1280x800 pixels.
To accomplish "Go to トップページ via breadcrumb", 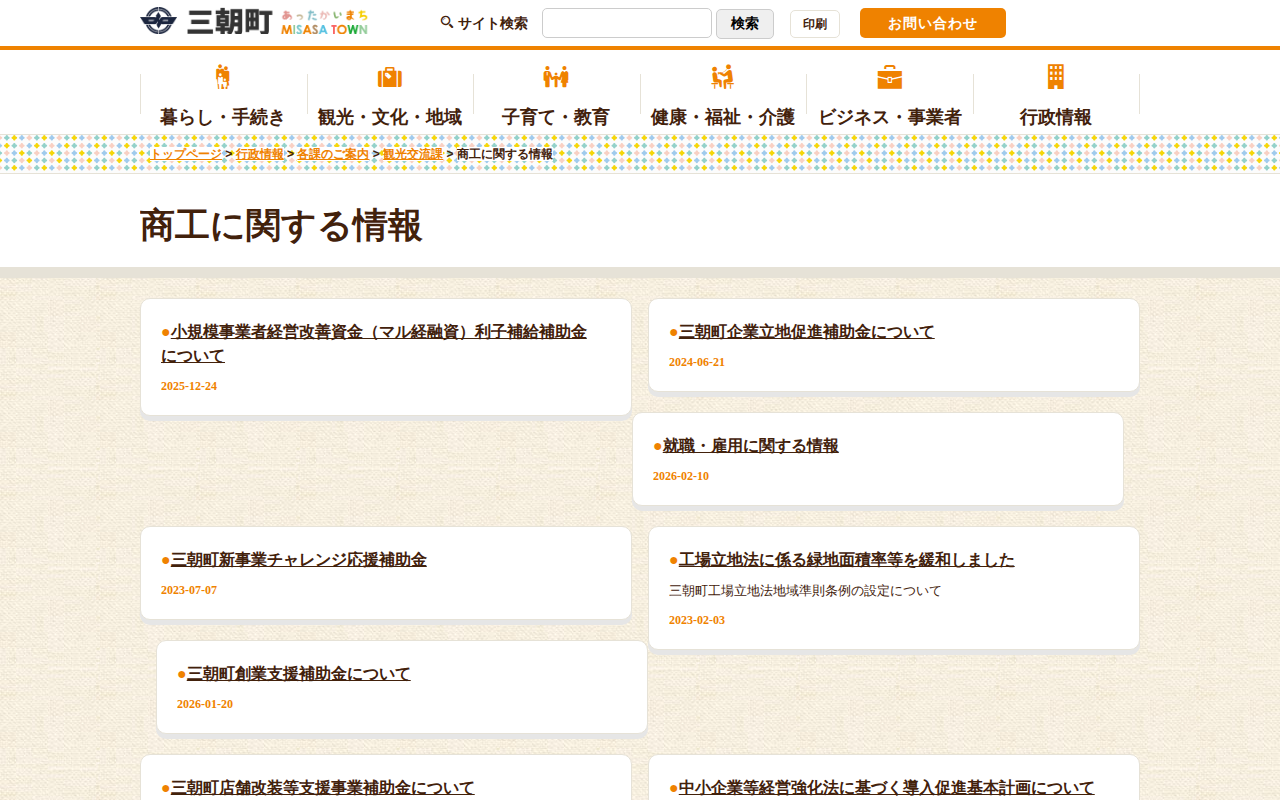I will click(x=185, y=154).
